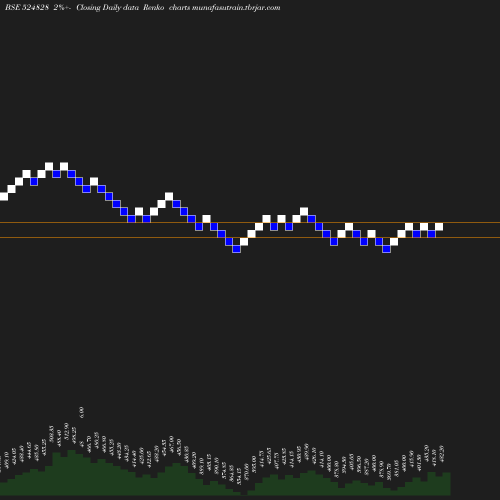Click the '512.90' price label above the volume bars
The image size is (500, 500).
point(66,431)
